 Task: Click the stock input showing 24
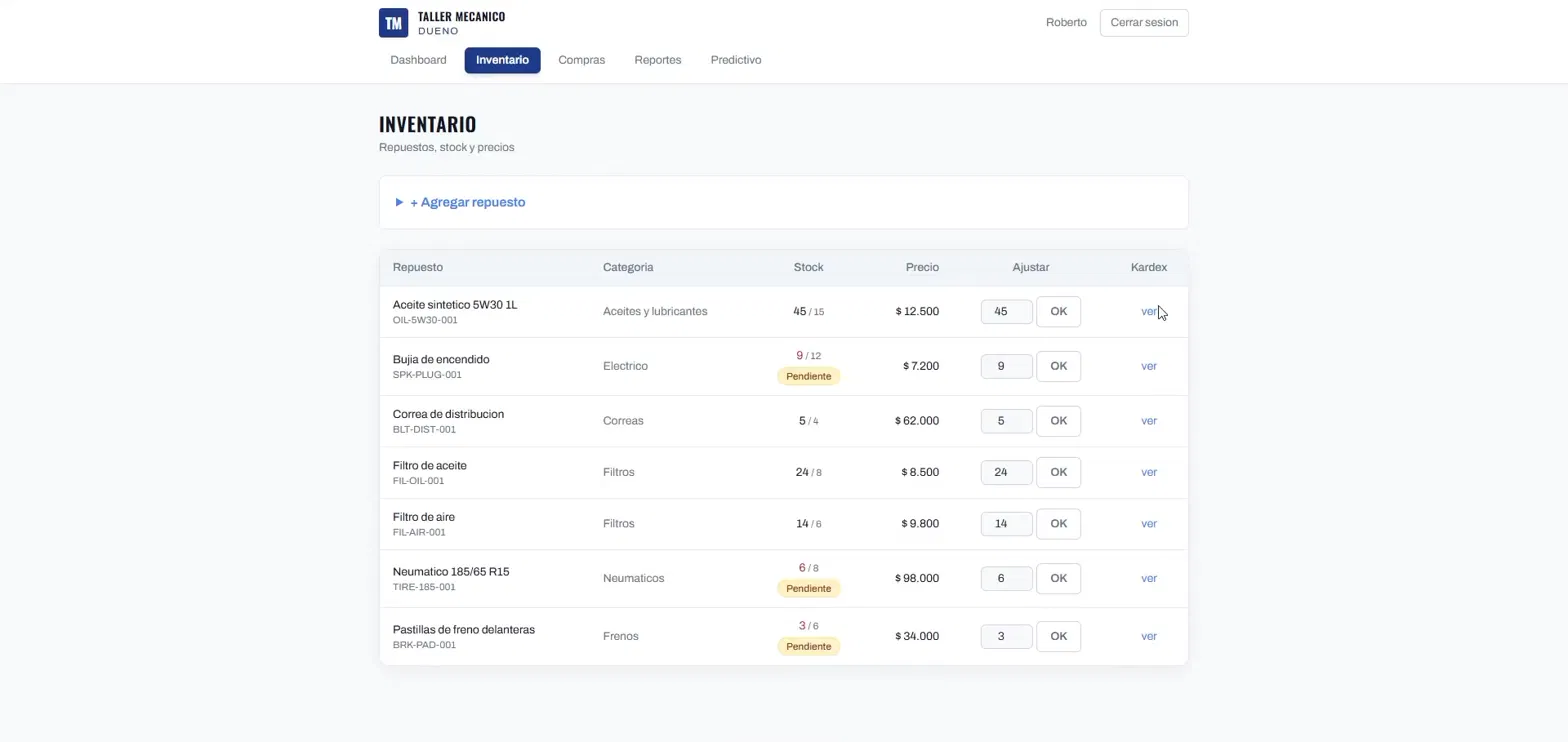click(1006, 472)
